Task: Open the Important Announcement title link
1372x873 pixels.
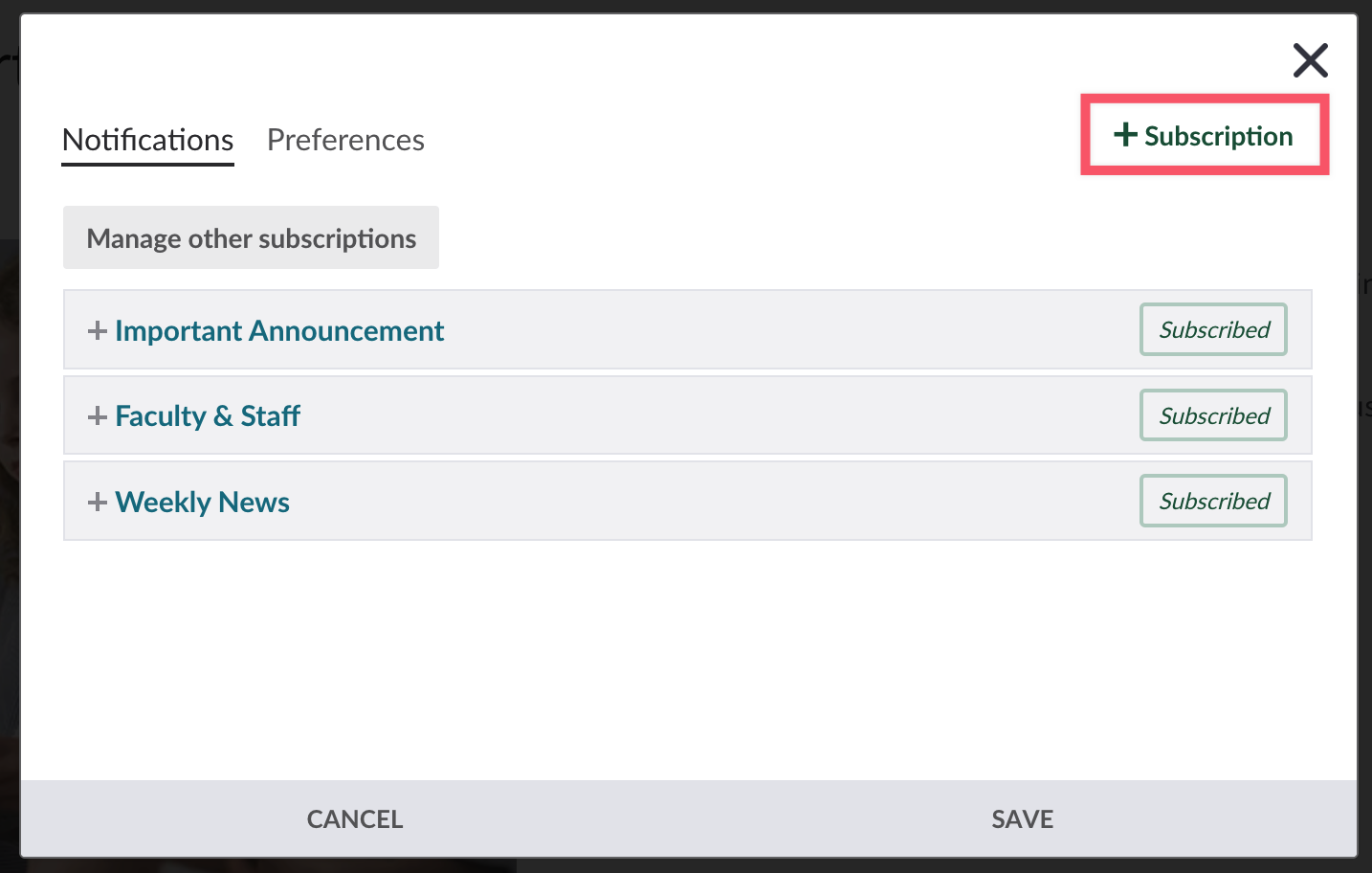Action: pos(279,331)
